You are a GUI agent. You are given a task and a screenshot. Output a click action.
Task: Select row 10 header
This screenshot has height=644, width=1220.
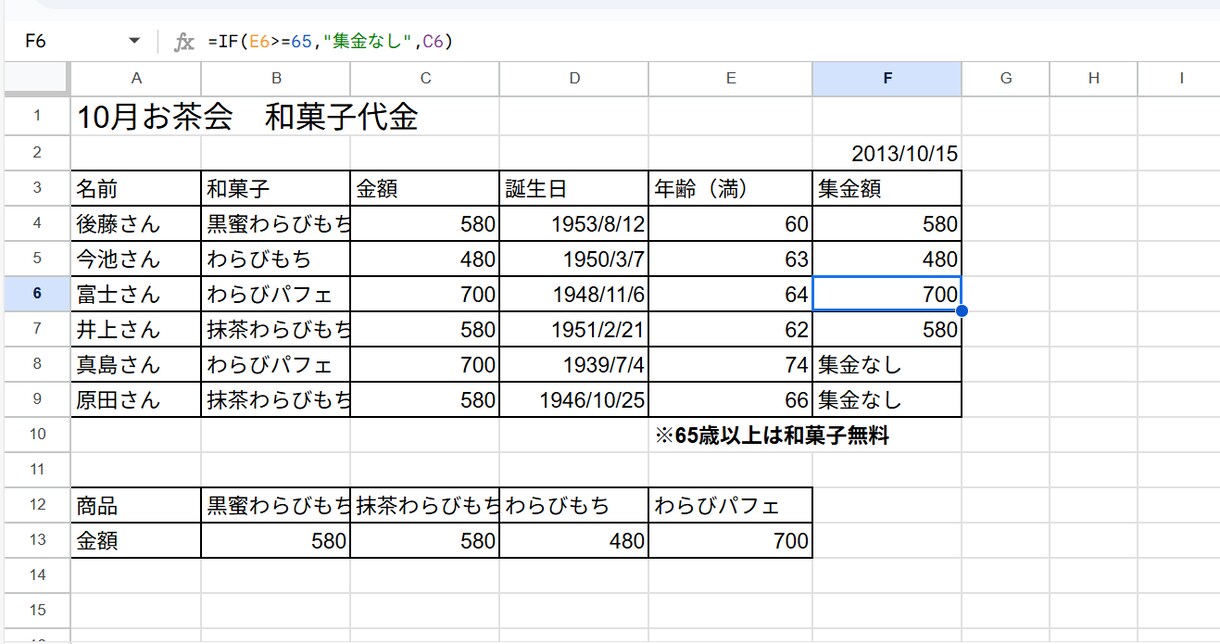point(37,435)
